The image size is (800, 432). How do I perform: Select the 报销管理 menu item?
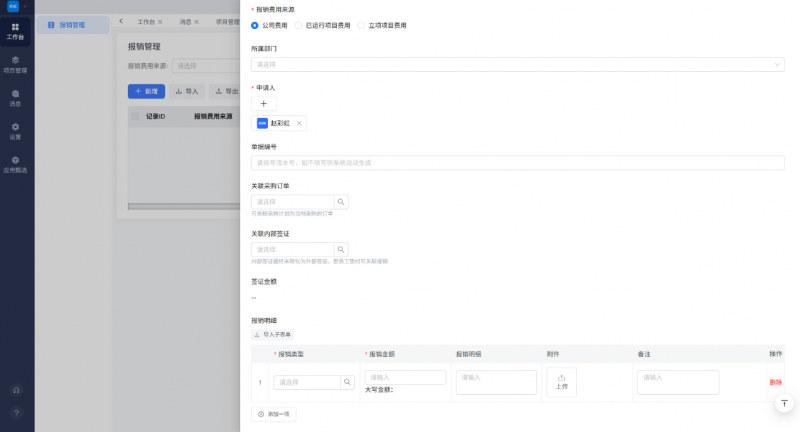point(72,25)
